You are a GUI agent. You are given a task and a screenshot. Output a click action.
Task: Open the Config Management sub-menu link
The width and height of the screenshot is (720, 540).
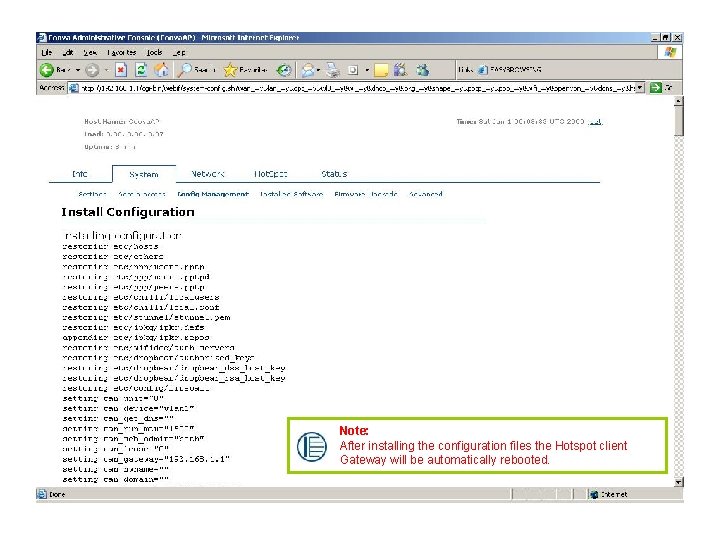(x=213, y=194)
